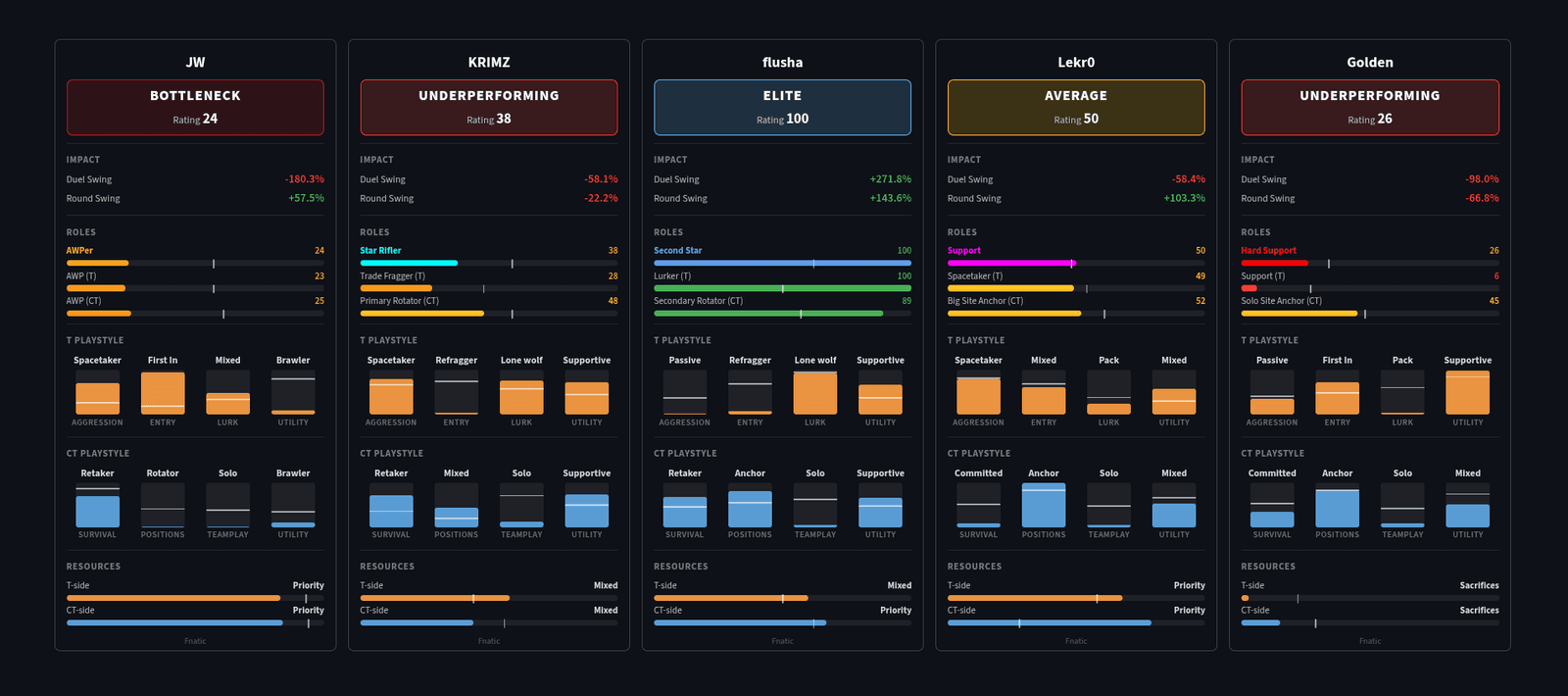The image size is (1568, 696).
Task: Click KRIMZ's Lone wolf lurk bar chart
Action: tap(521, 392)
